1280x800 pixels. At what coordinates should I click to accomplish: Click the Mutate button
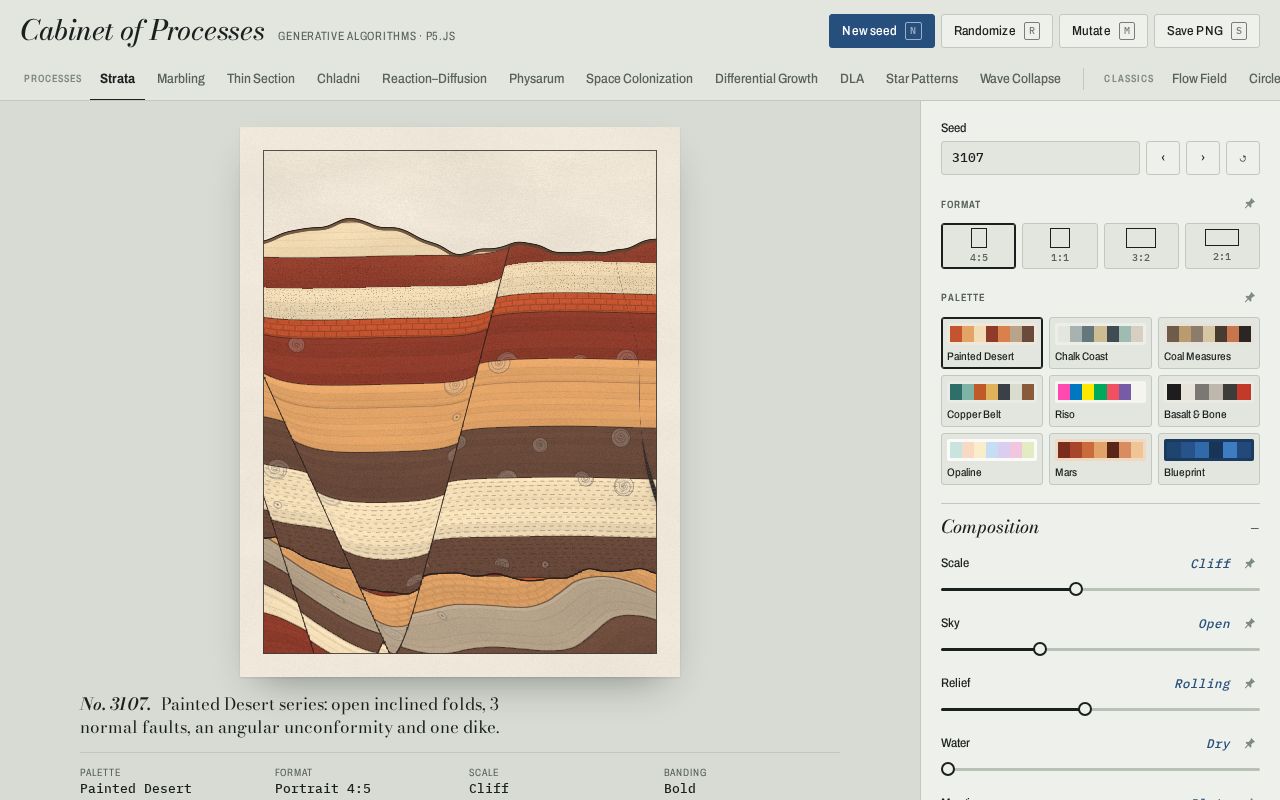tap(1103, 31)
